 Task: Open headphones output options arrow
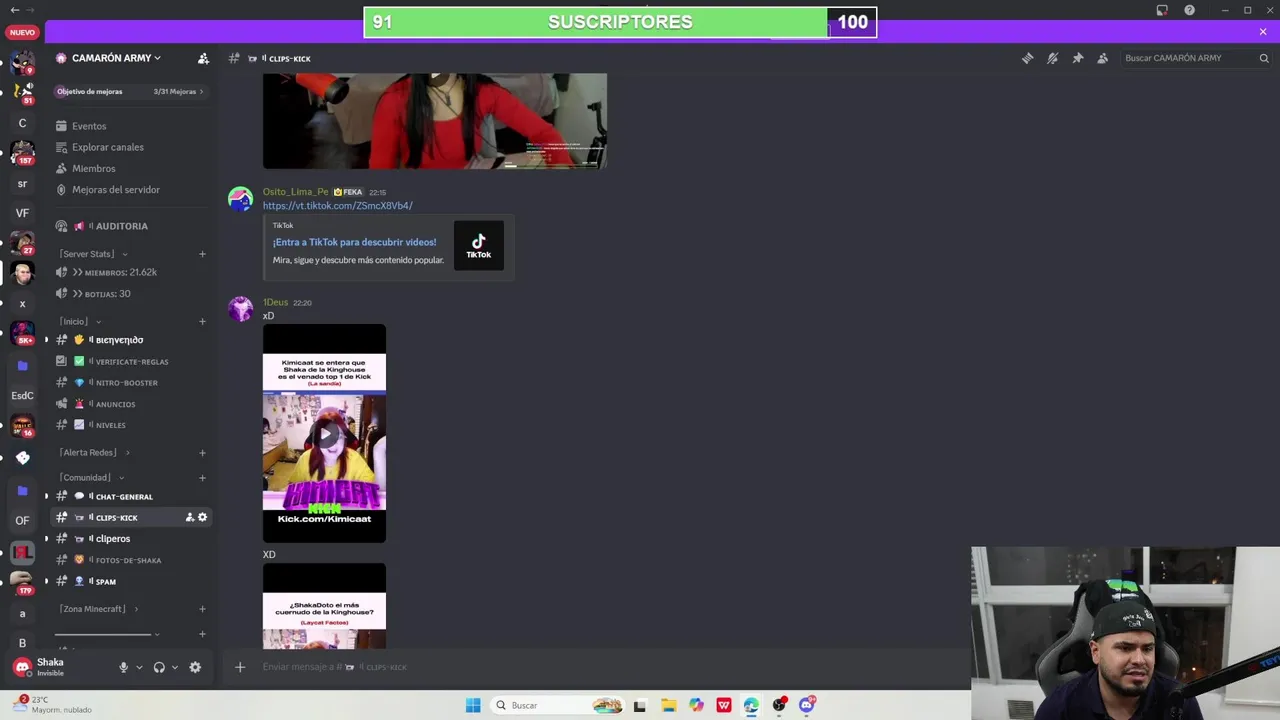pos(174,667)
